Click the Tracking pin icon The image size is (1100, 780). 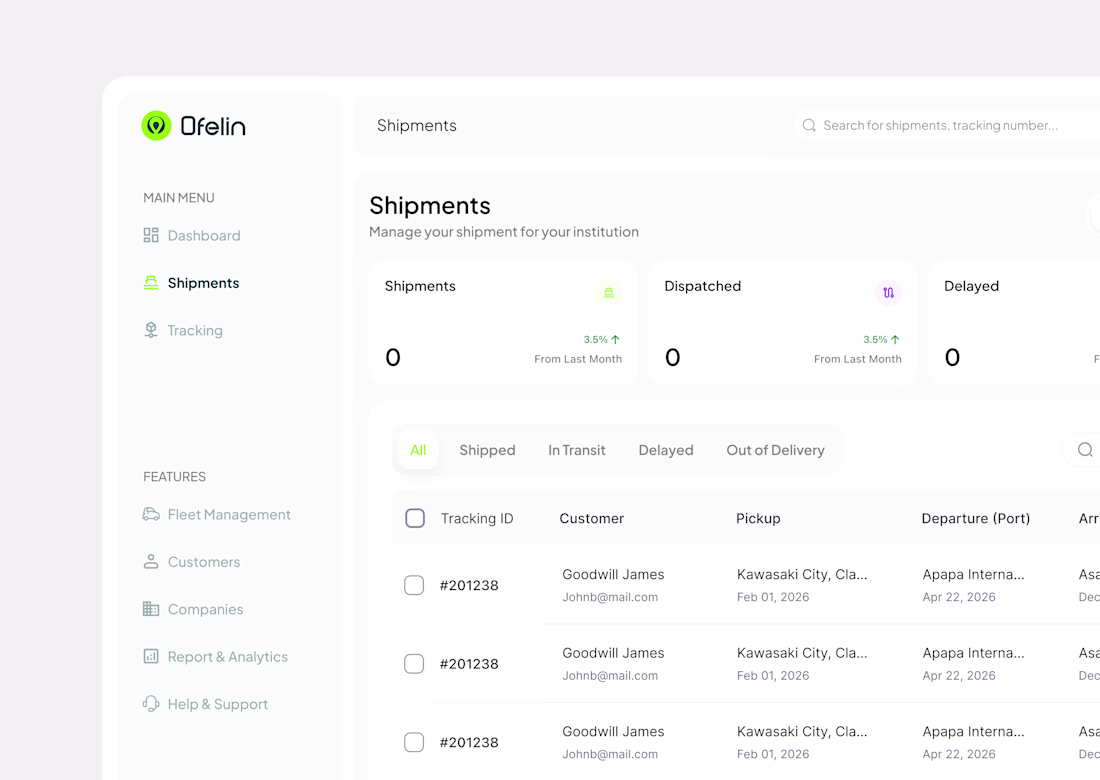point(151,330)
